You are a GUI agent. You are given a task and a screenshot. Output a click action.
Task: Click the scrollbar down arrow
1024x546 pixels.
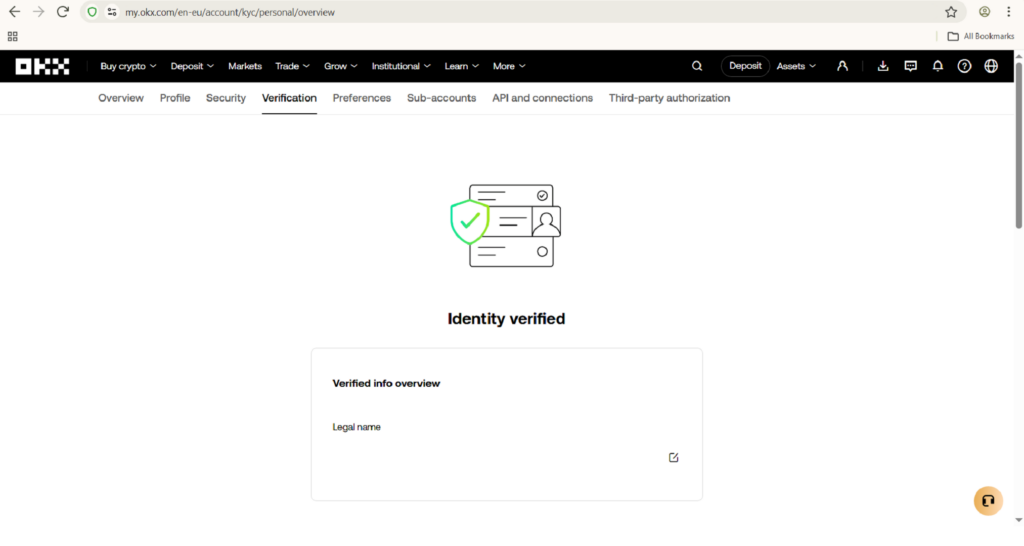click(1019, 521)
